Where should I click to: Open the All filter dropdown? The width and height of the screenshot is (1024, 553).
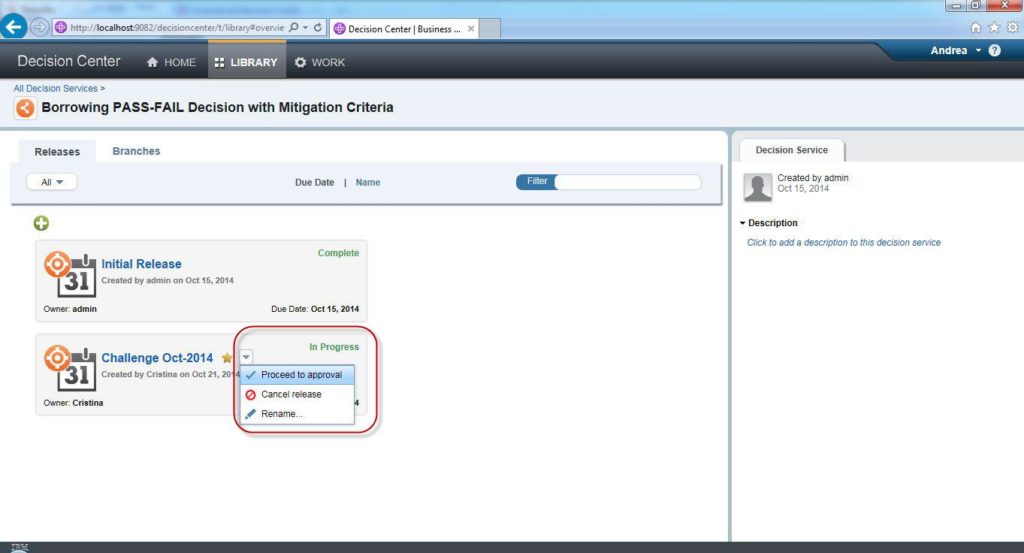click(x=52, y=182)
